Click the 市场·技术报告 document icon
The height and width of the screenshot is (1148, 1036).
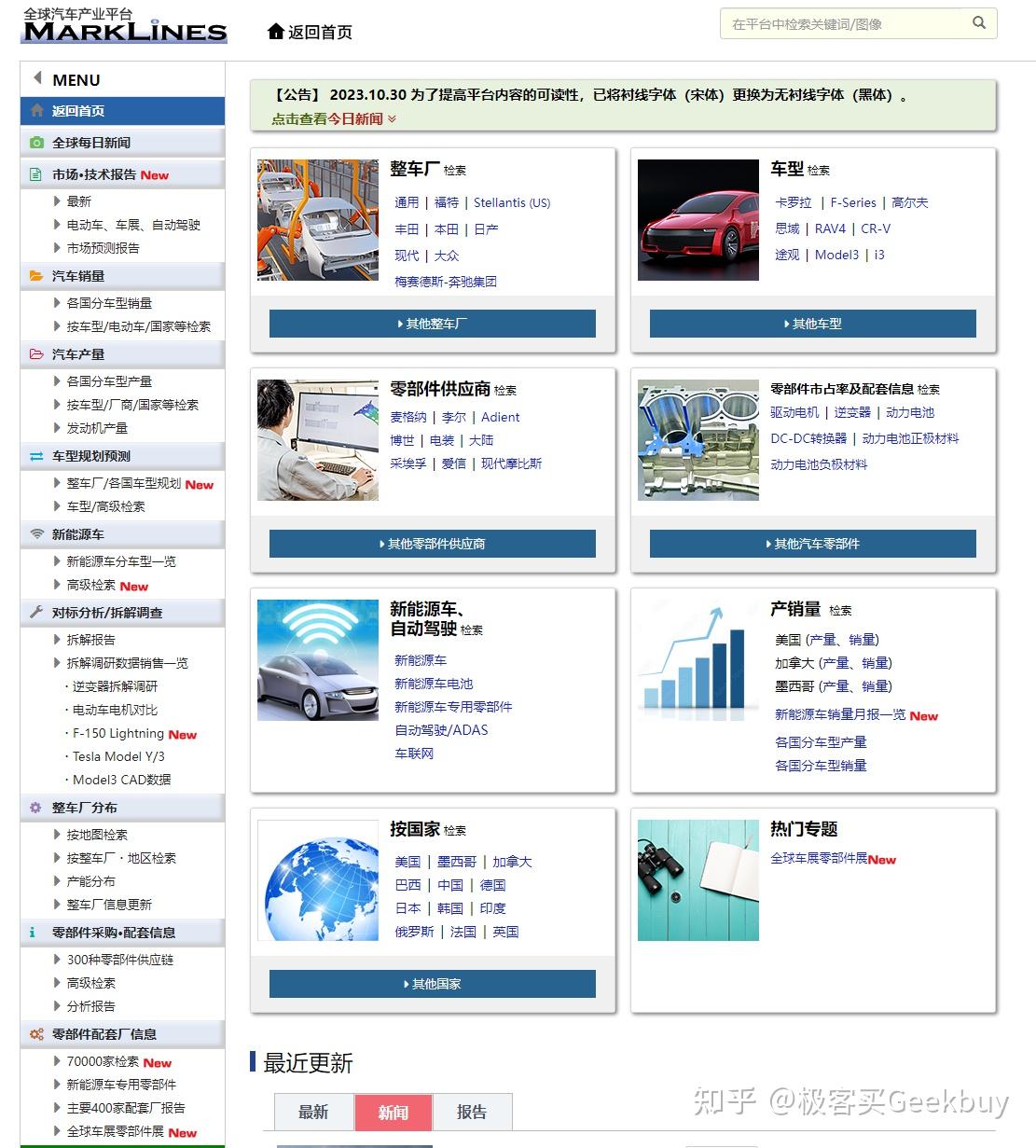tap(34, 174)
